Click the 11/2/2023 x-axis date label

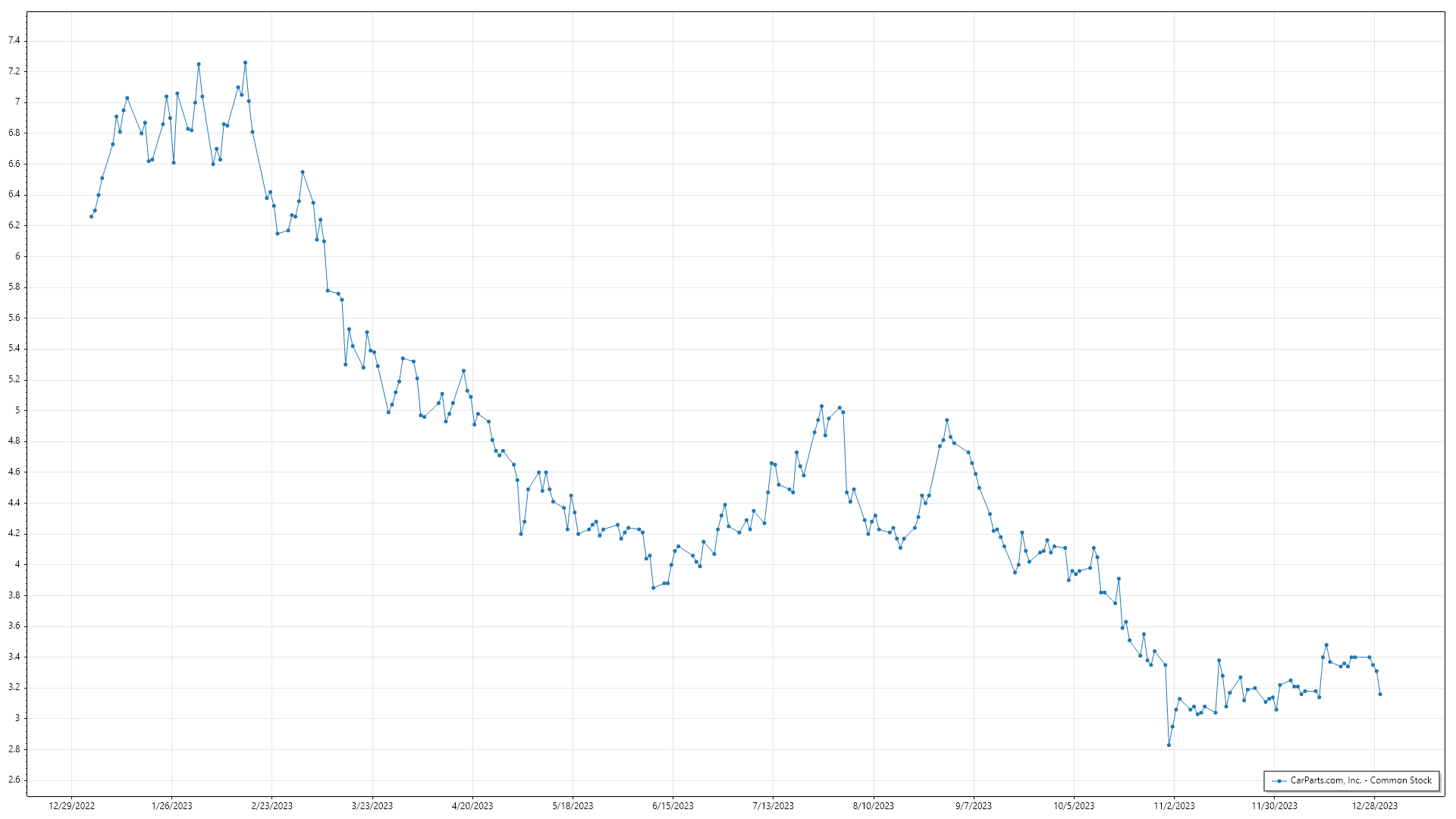1174,806
